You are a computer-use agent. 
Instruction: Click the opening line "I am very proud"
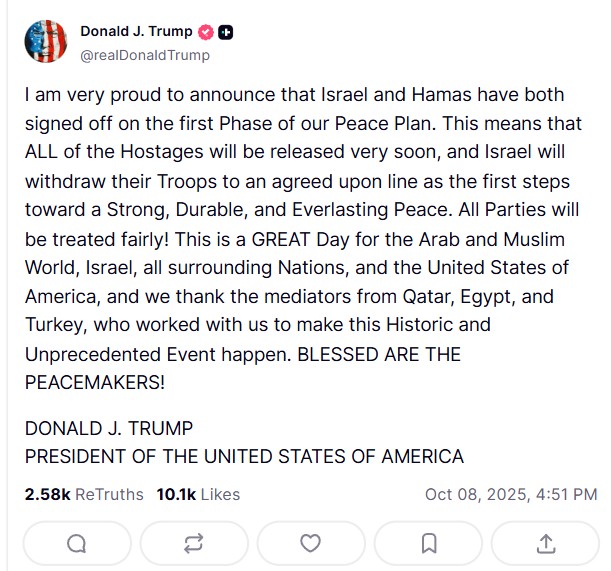click(90, 94)
